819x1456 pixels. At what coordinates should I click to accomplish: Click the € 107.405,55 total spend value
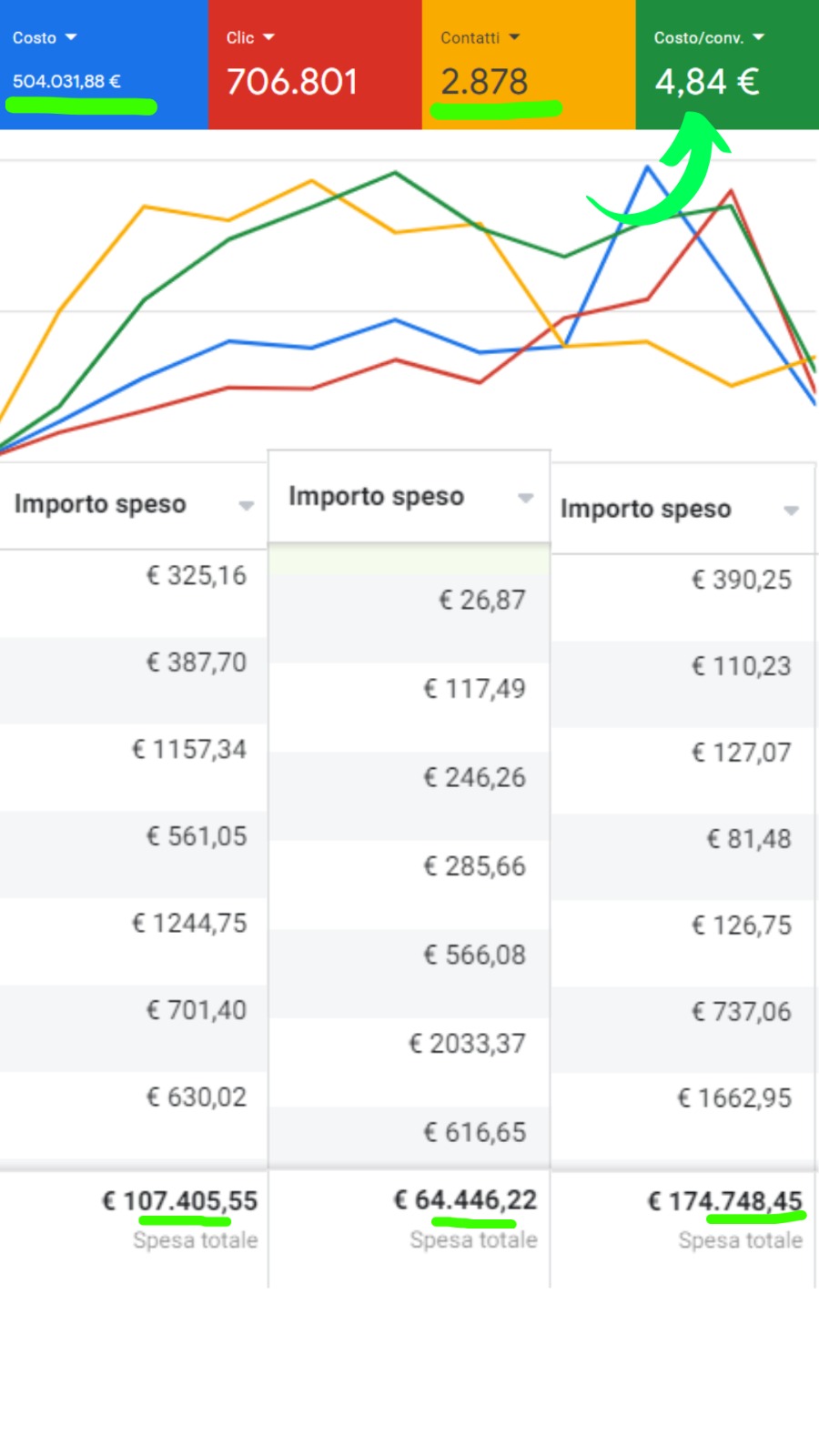[180, 1201]
